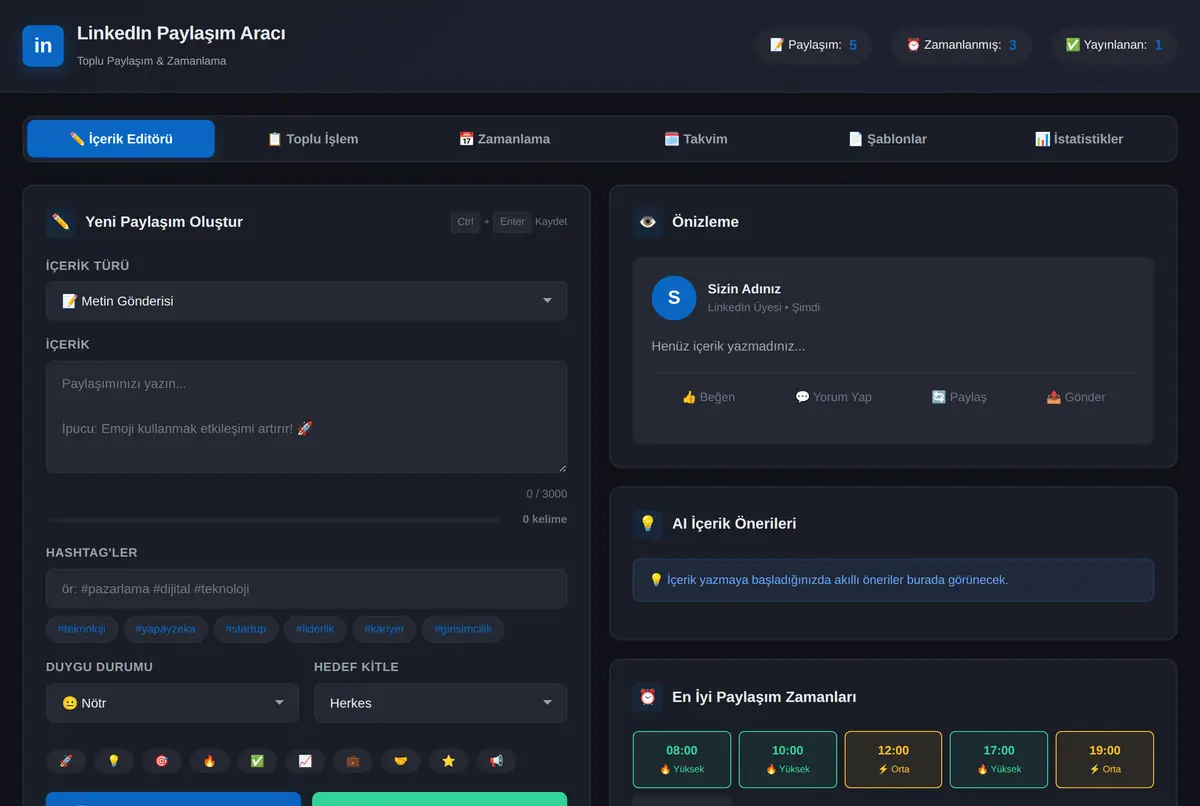Open the İçerik Türü dropdown showing Metin Gönderisi
Image resolution: width=1200 pixels, height=806 pixels.
pos(306,300)
